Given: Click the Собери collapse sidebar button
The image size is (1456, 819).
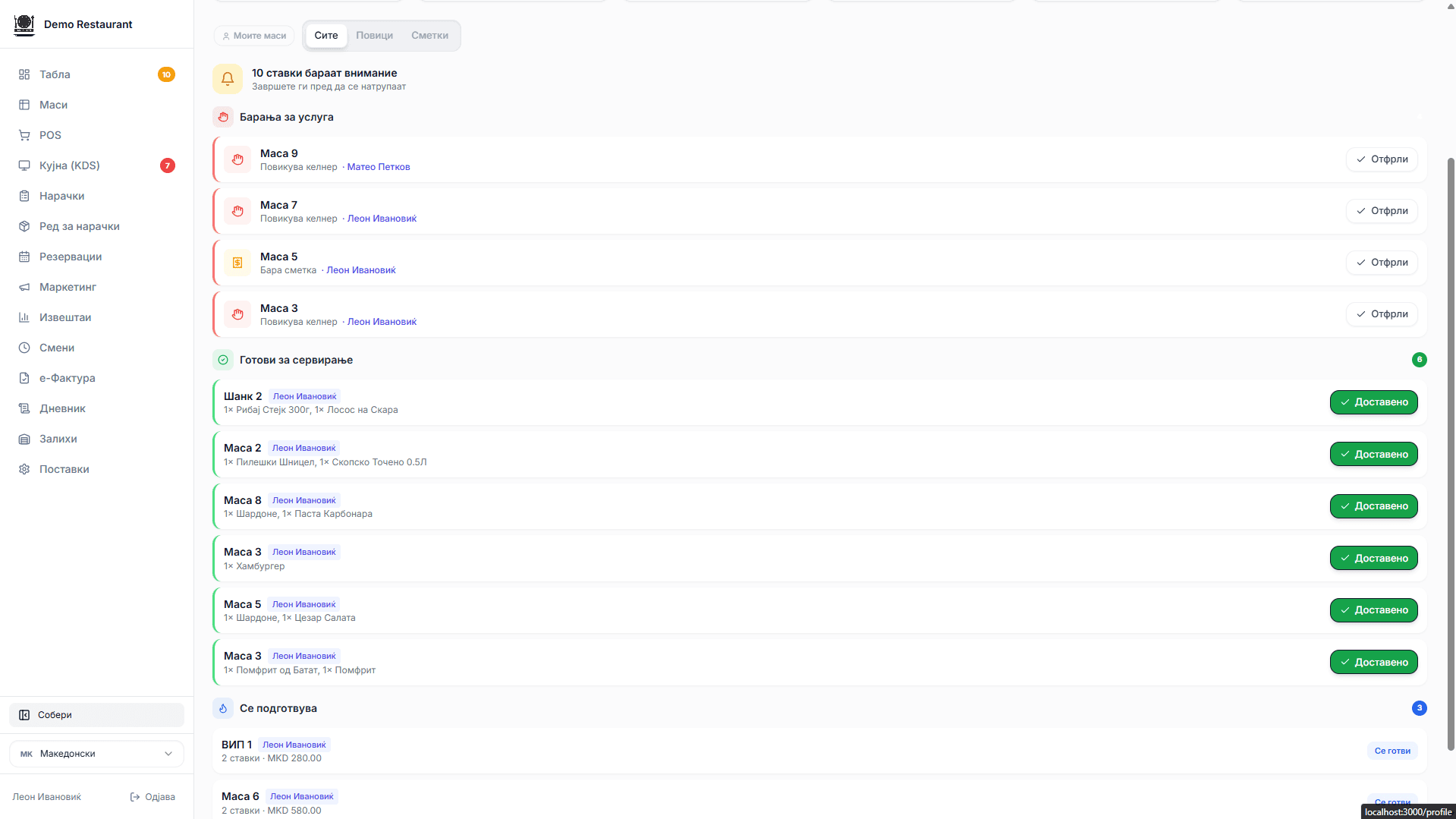Looking at the screenshot, I should click(x=96, y=715).
